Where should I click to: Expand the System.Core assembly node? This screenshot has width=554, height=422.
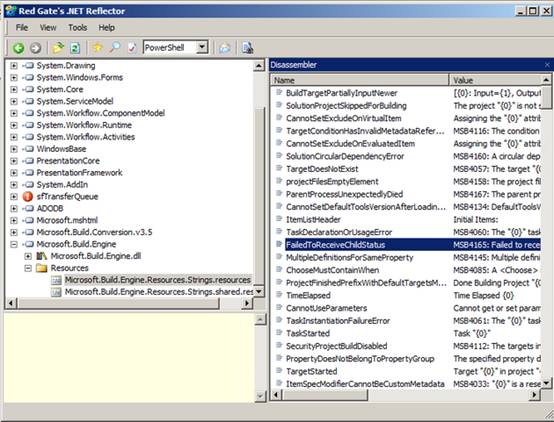[14, 89]
